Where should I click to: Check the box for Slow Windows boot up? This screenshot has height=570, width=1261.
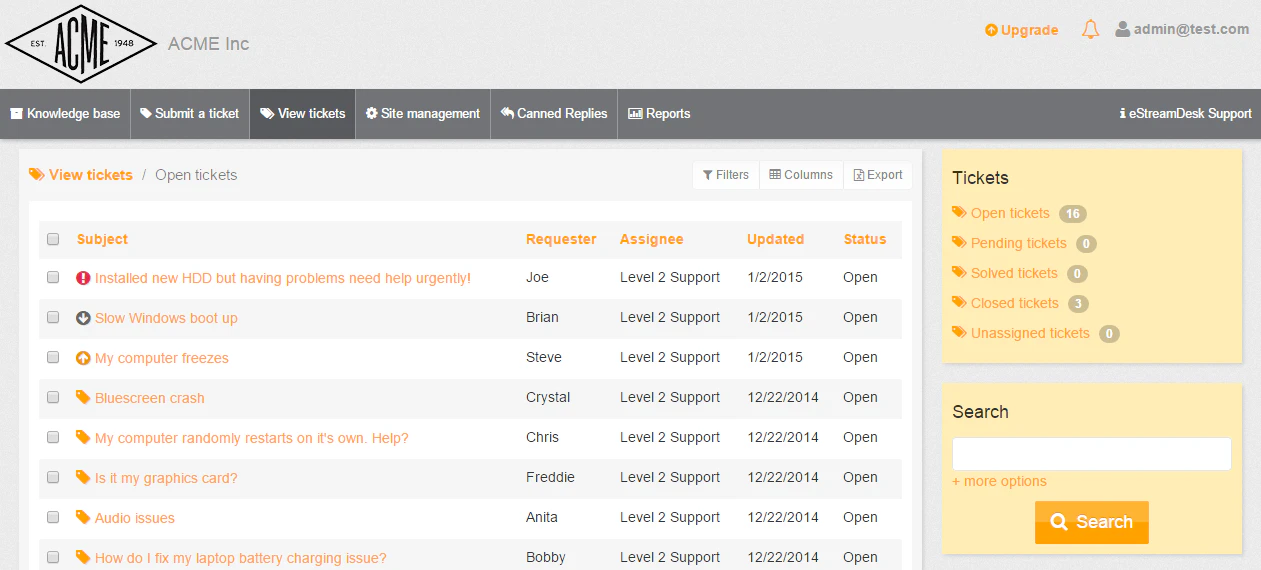(x=53, y=317)
